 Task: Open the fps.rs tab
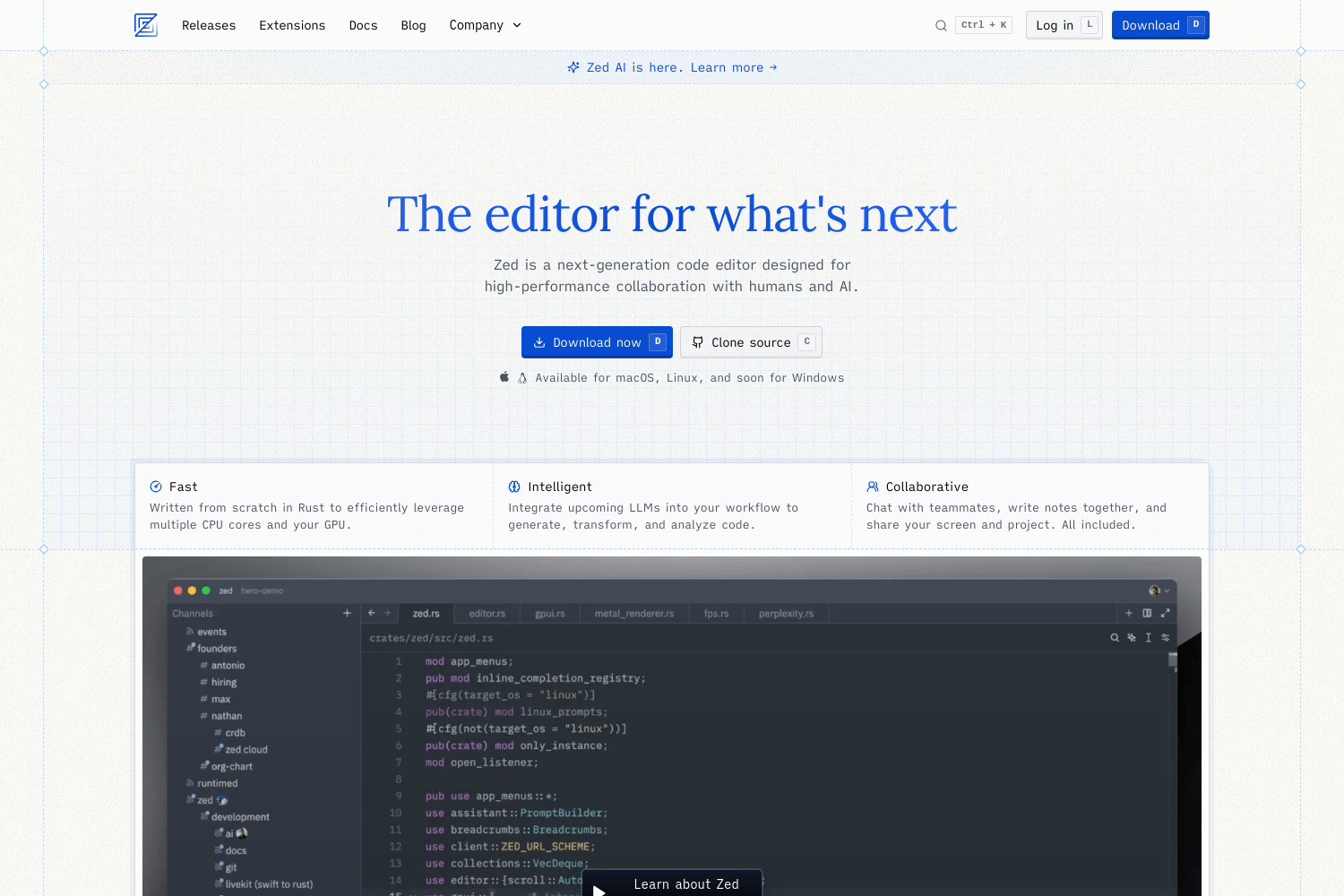716,614
